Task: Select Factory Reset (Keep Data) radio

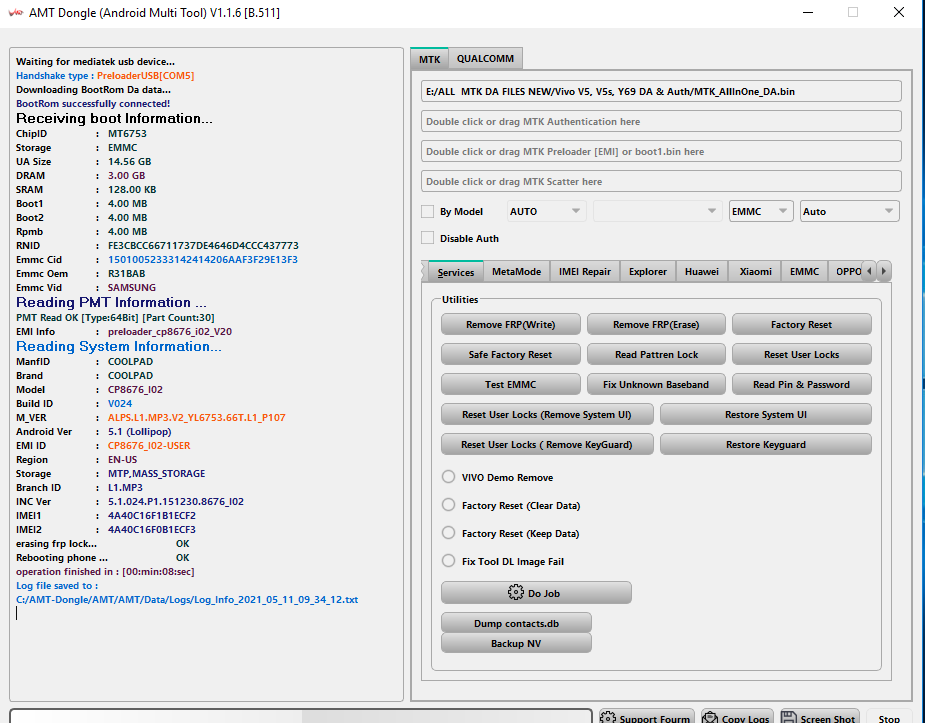Action: tap(448, 533)
